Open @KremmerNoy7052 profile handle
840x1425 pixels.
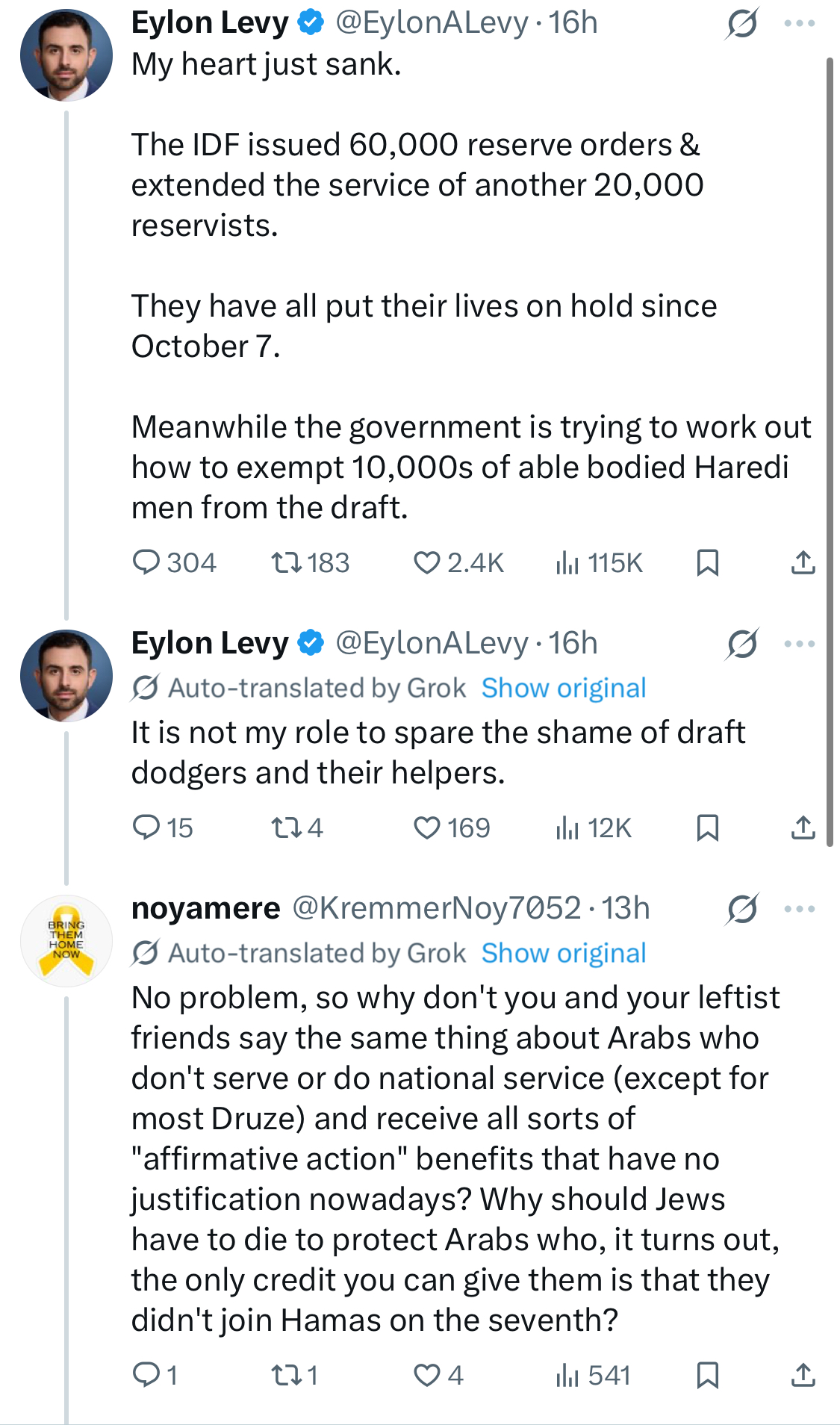(436, 908)
